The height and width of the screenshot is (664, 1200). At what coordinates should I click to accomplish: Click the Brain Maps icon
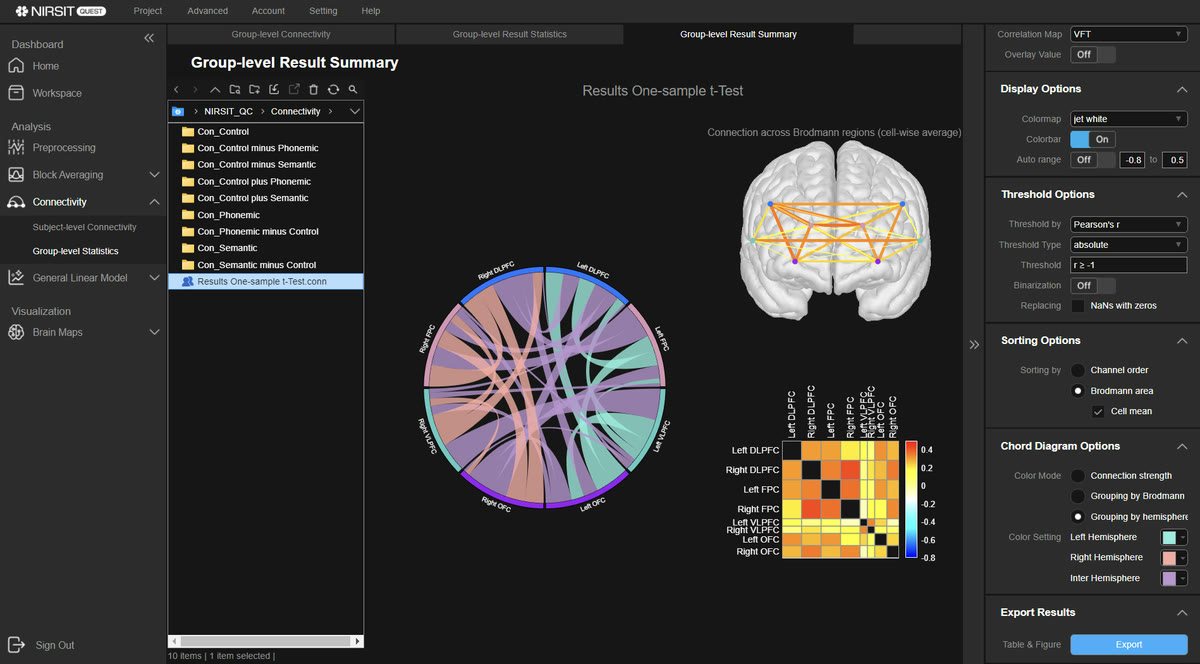point(16,332)
